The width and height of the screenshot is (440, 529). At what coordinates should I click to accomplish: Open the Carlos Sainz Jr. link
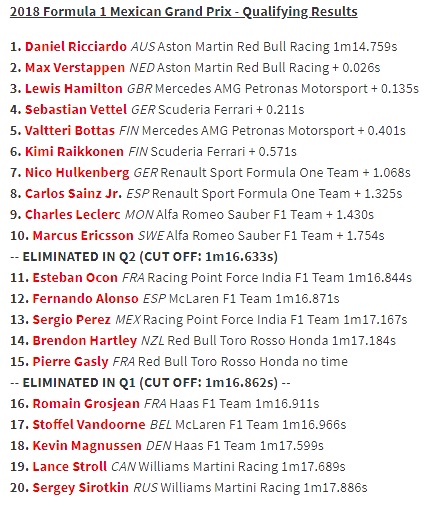[x=74, y=193]
